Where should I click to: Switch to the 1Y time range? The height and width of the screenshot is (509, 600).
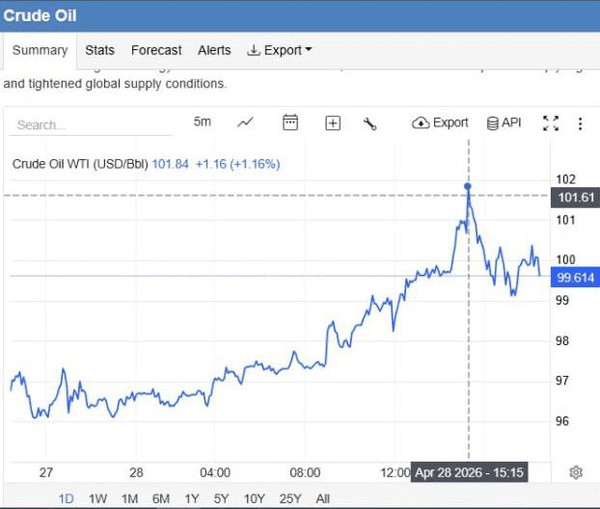coord(192,498)
